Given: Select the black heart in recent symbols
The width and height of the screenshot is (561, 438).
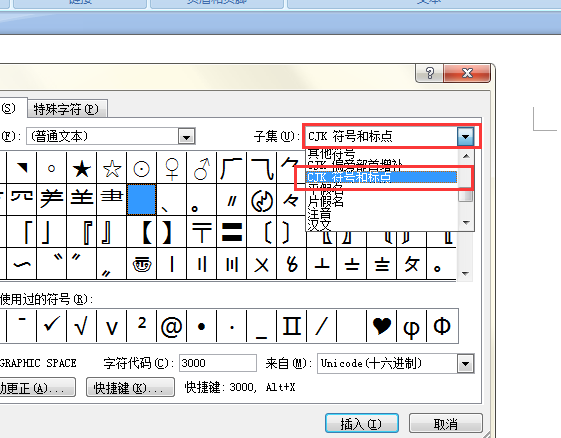Looking at the screenshot, I should (x=382, y=326).
